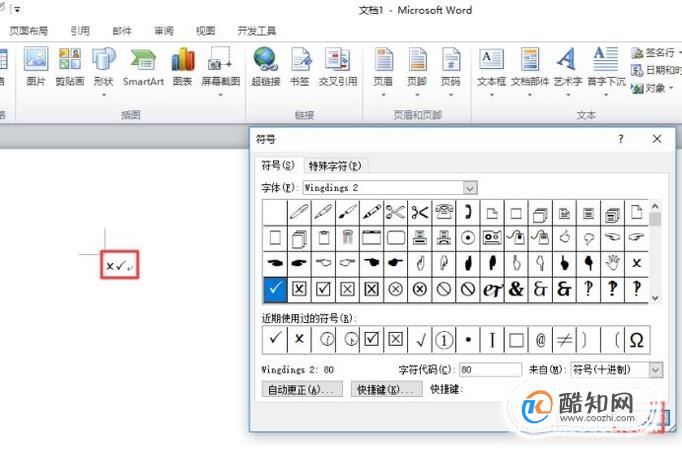The width and height of the screenshot is (682, 461).
Task: Select the highlighted check mark symbol in grid
Action: click(275, 289)
